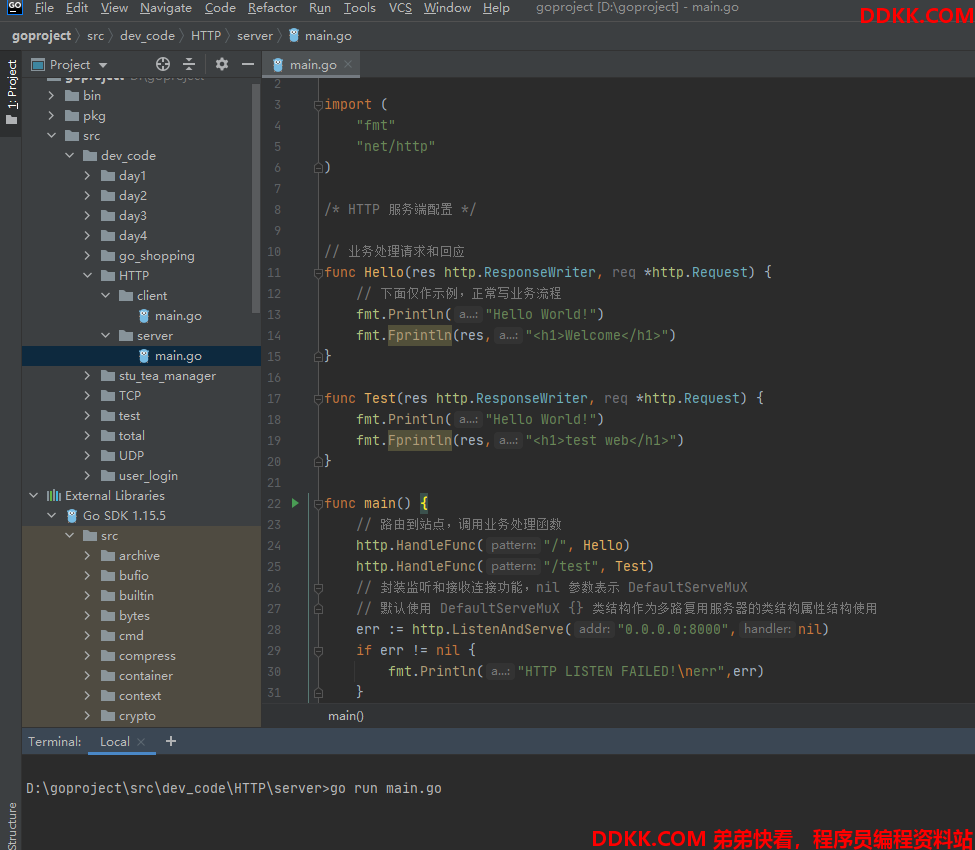Open the Window menu
The height and width of the screenshot is (850, 975).
point(447,7)
